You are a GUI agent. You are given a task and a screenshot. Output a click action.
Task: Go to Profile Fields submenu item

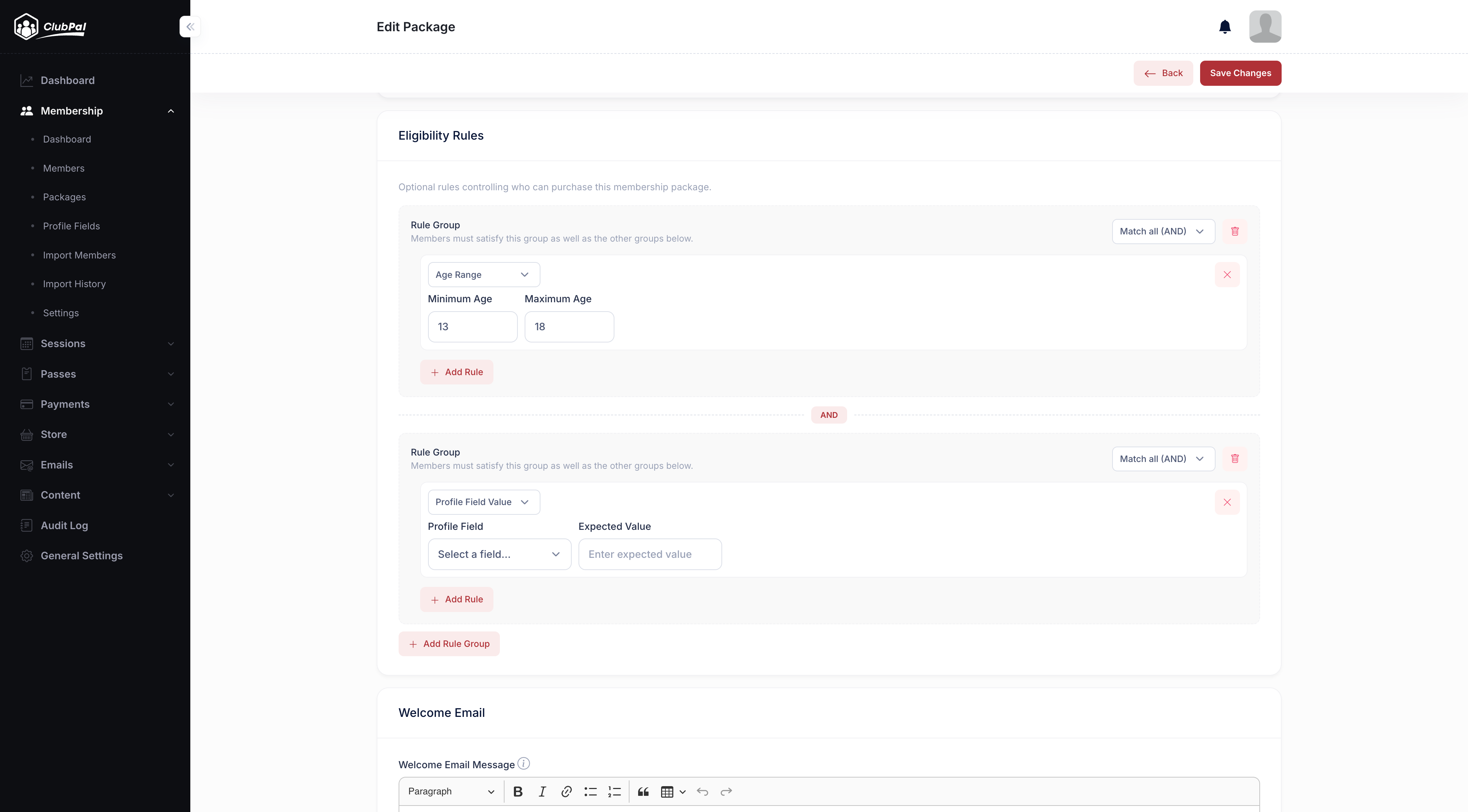coord(71,226)
